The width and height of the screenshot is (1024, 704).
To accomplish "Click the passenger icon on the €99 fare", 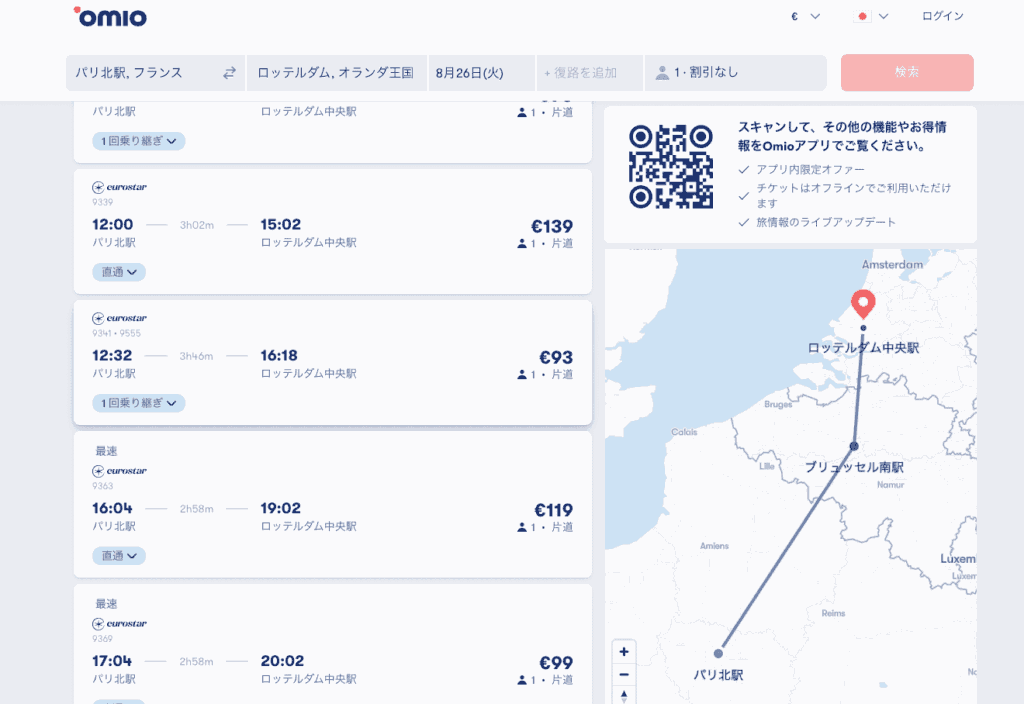I will click(x=522, y=680).
